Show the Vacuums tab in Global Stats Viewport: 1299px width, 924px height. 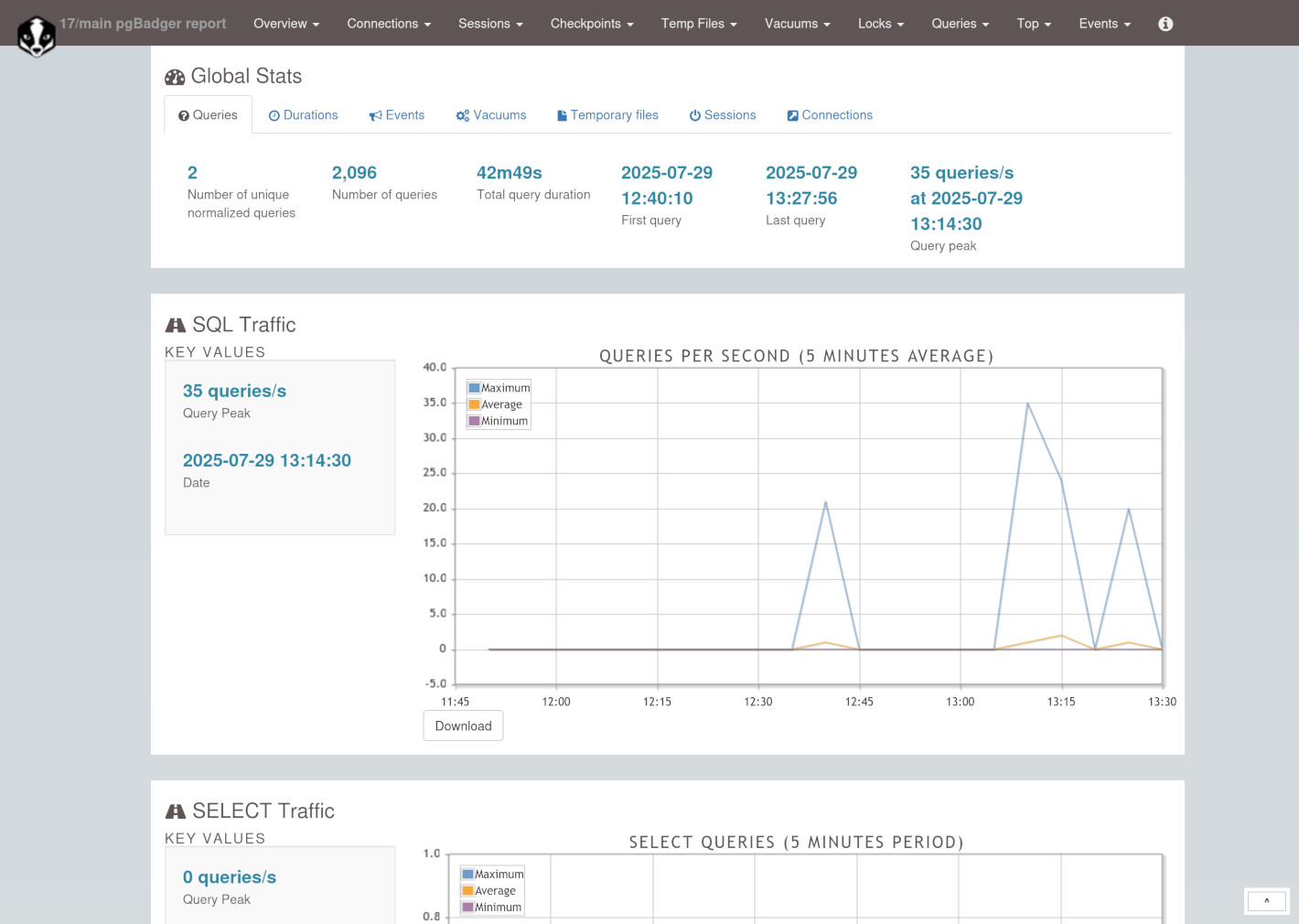[x=491, y=115]
